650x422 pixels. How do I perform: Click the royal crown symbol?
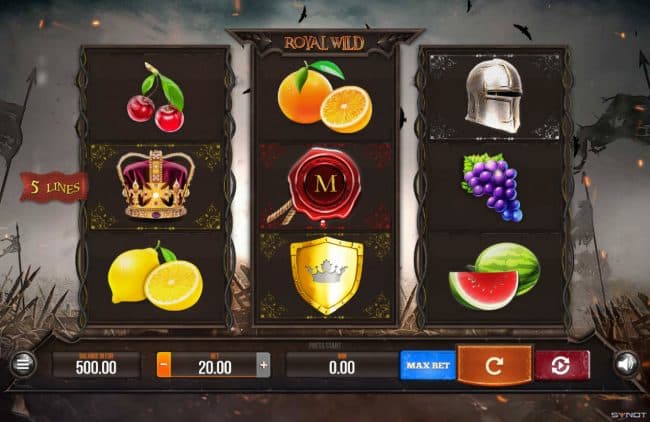[x=155, y=185]
